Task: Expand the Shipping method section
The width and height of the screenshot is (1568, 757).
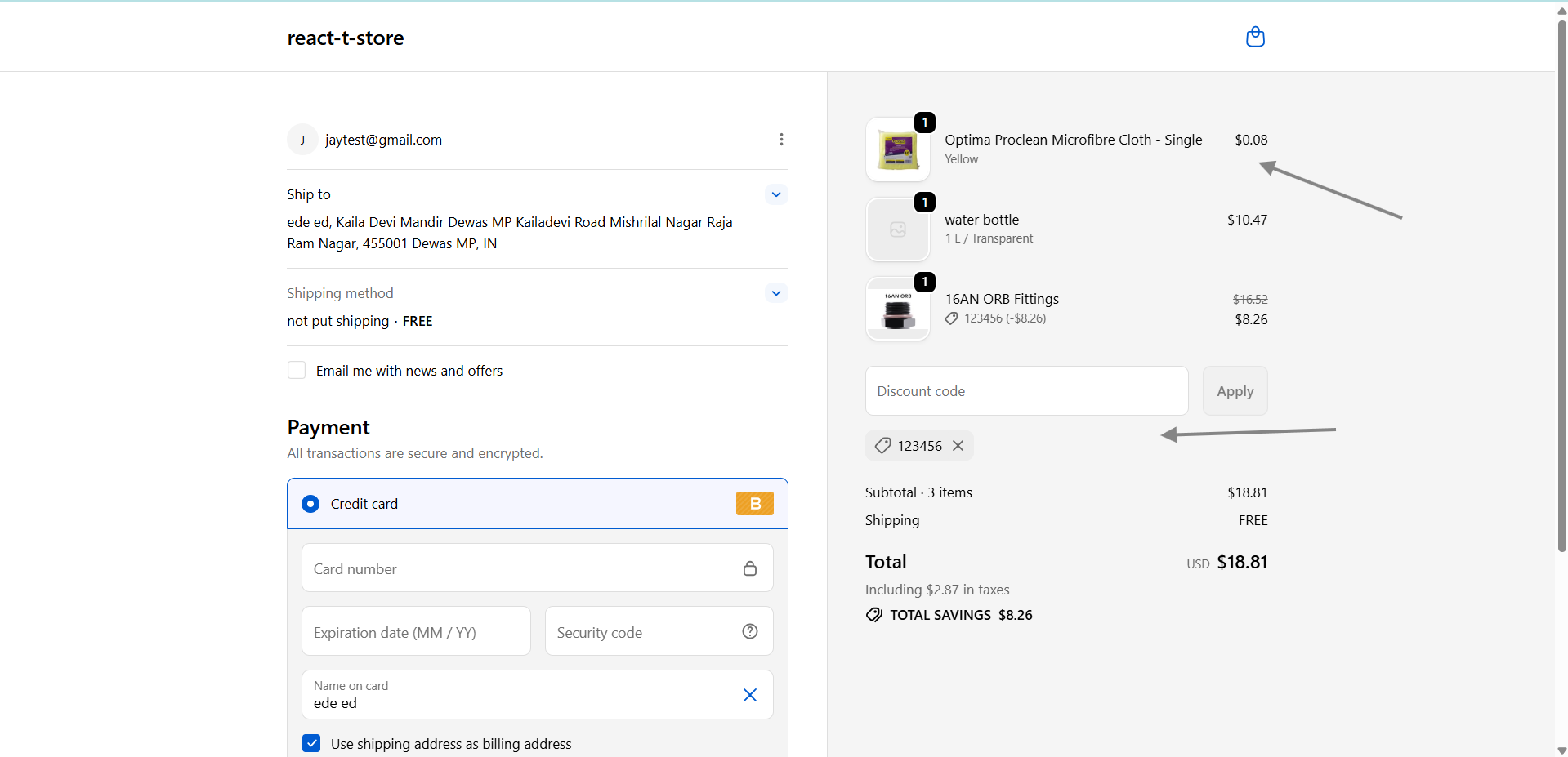Action: click(x=776, y=293)
